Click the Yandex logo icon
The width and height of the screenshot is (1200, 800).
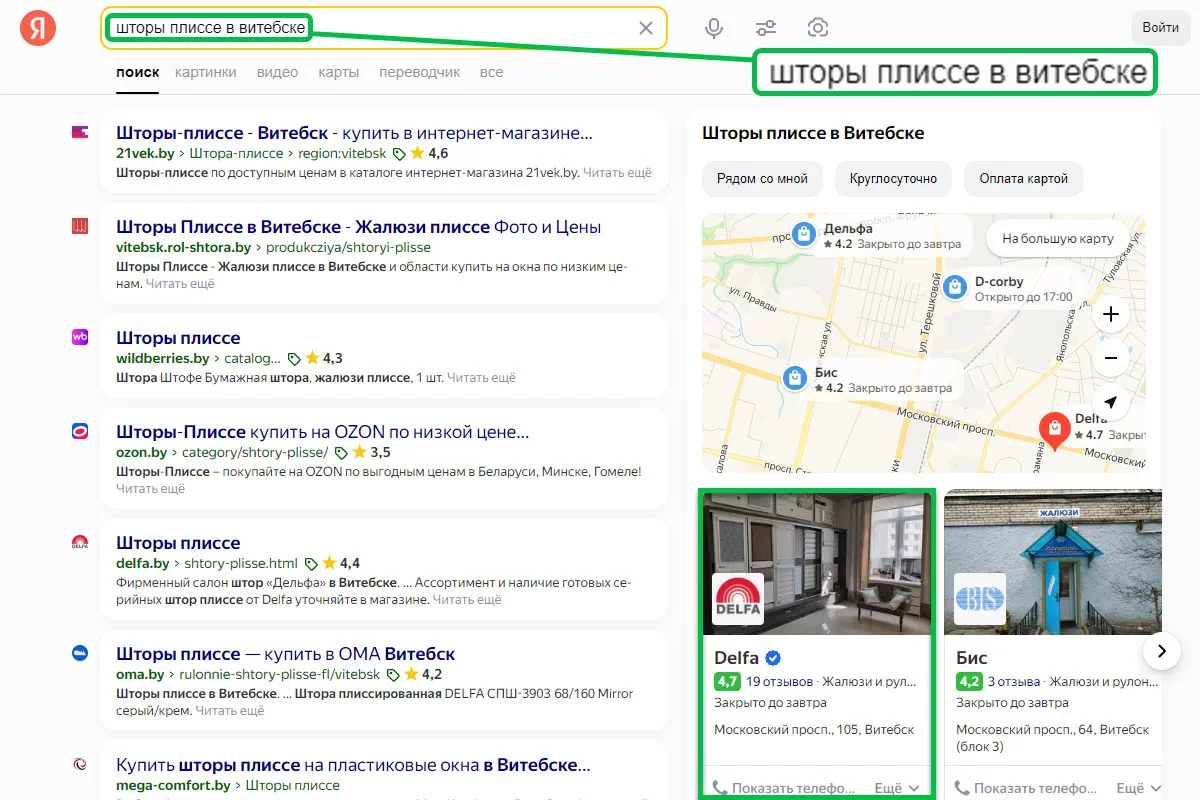pos(38,28)
